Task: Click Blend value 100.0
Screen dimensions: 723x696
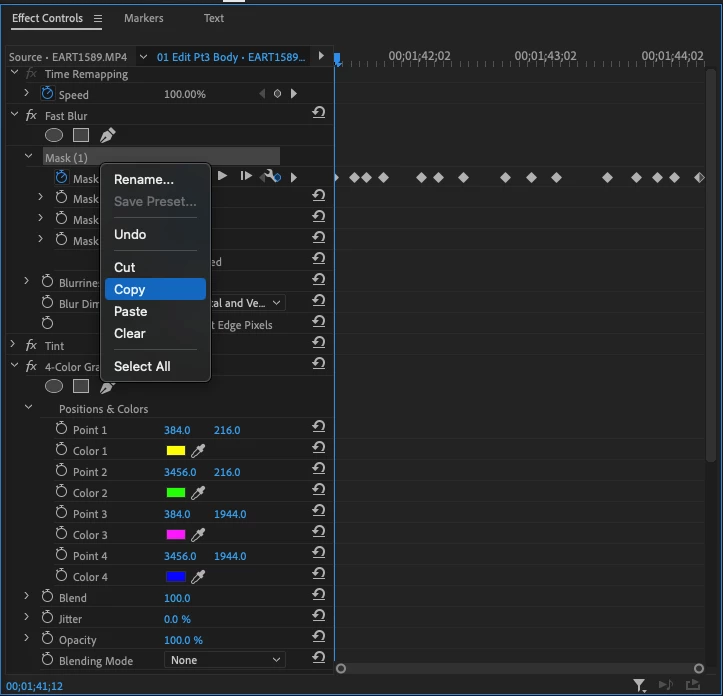Action: (x=177, y=598)
